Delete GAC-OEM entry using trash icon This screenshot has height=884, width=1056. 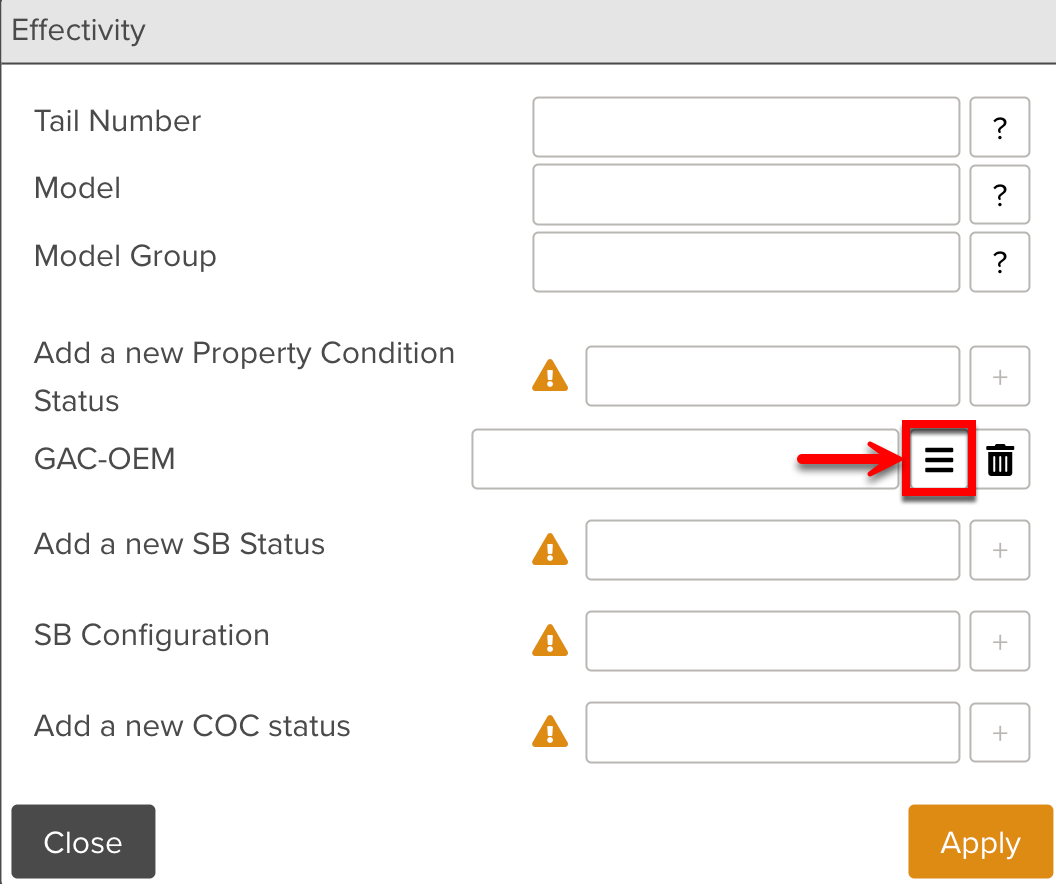point(1001,459)
